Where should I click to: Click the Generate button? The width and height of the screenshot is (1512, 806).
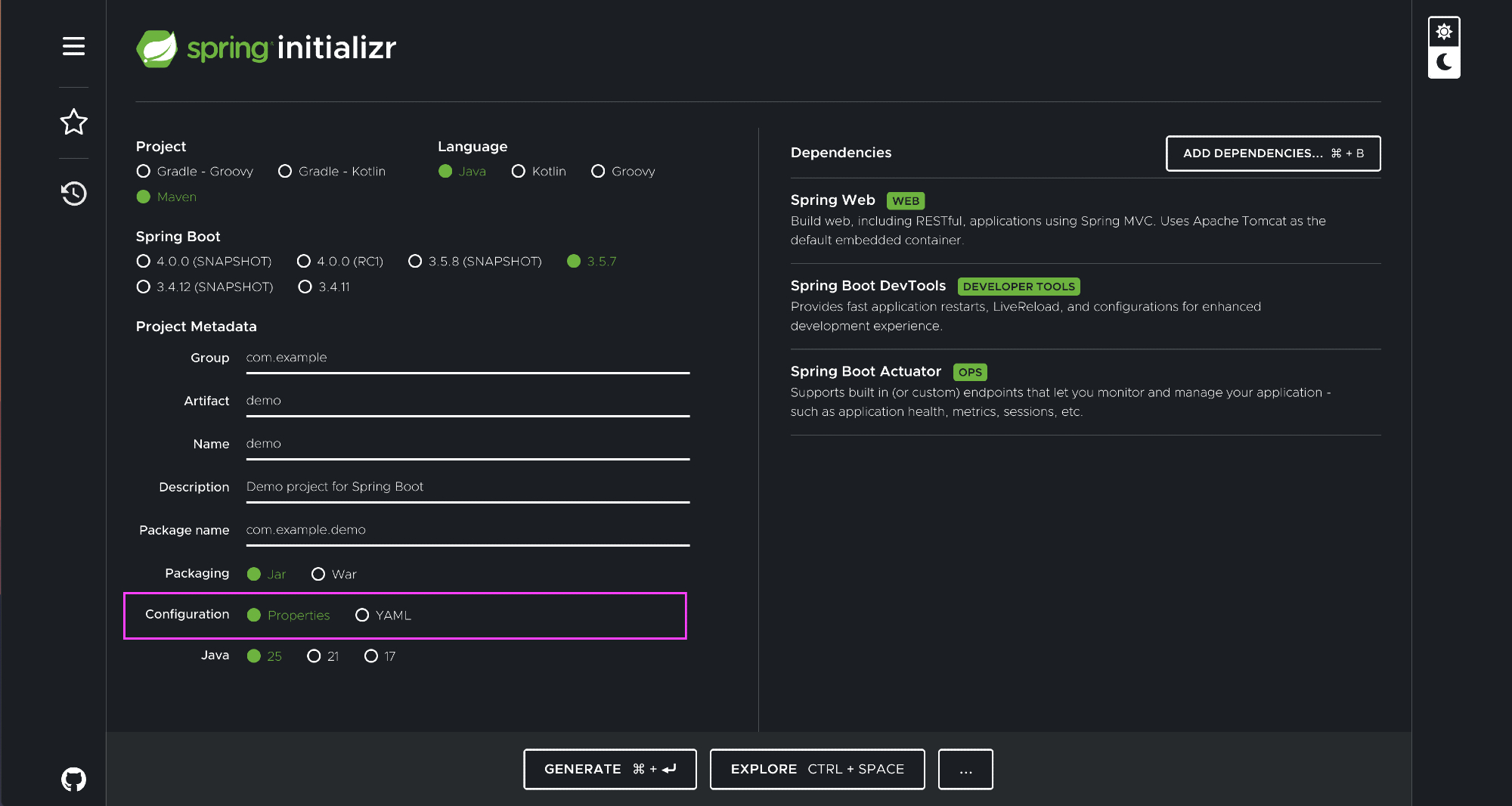click(609, 769)
